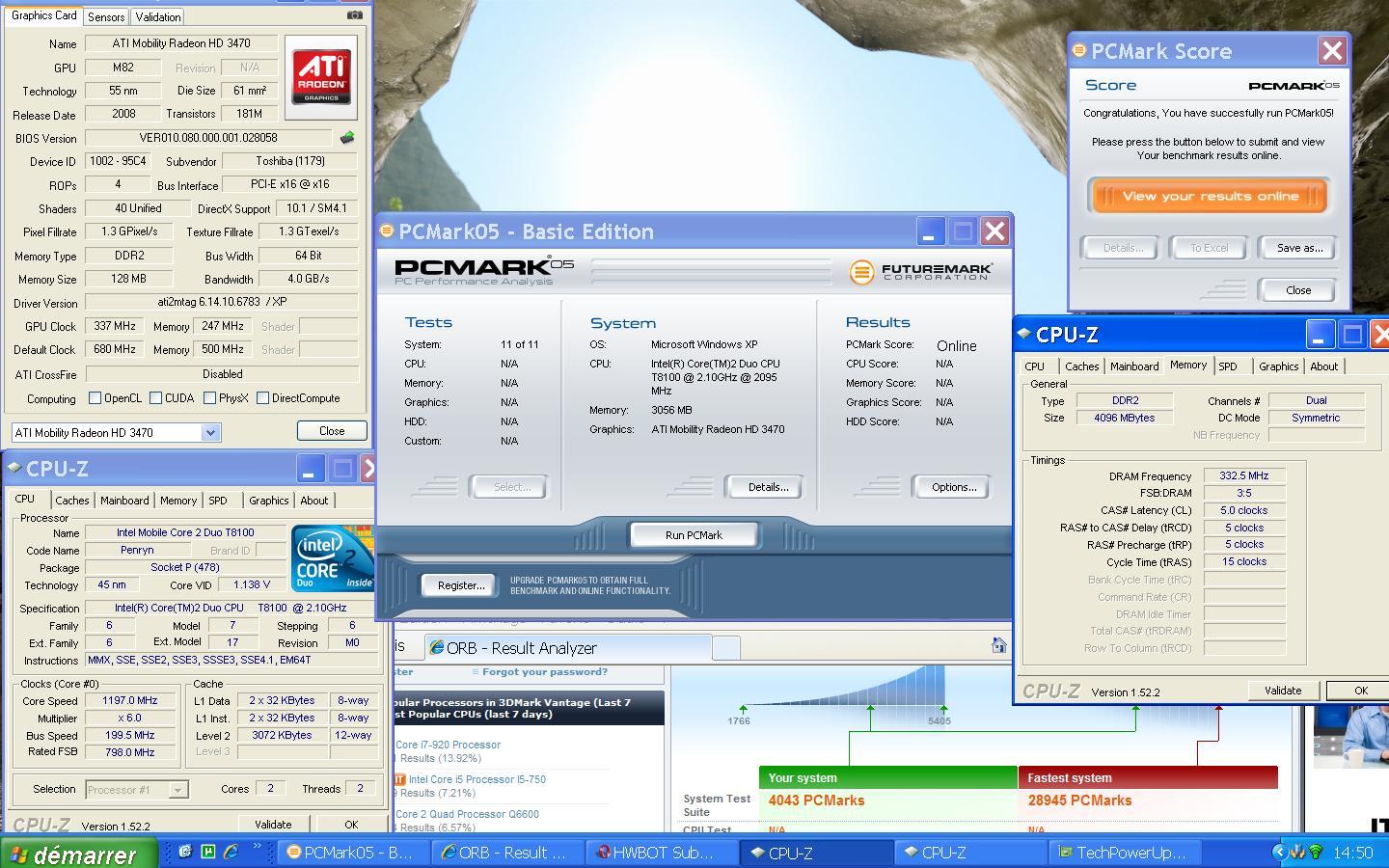Click the Register... button in PCMark05
The width and height of the screenshot is (1389, 868).
[460, 585]
